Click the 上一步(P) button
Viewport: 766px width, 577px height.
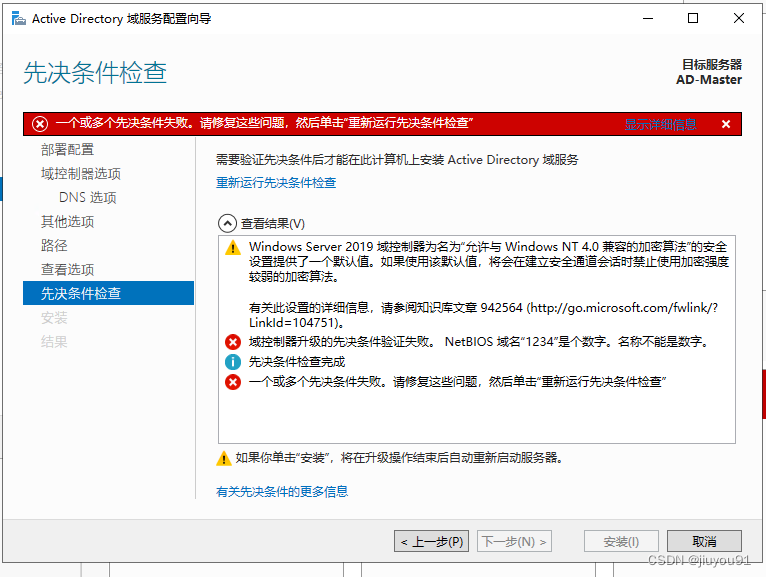pyautogui.click(x=431, y=541)
